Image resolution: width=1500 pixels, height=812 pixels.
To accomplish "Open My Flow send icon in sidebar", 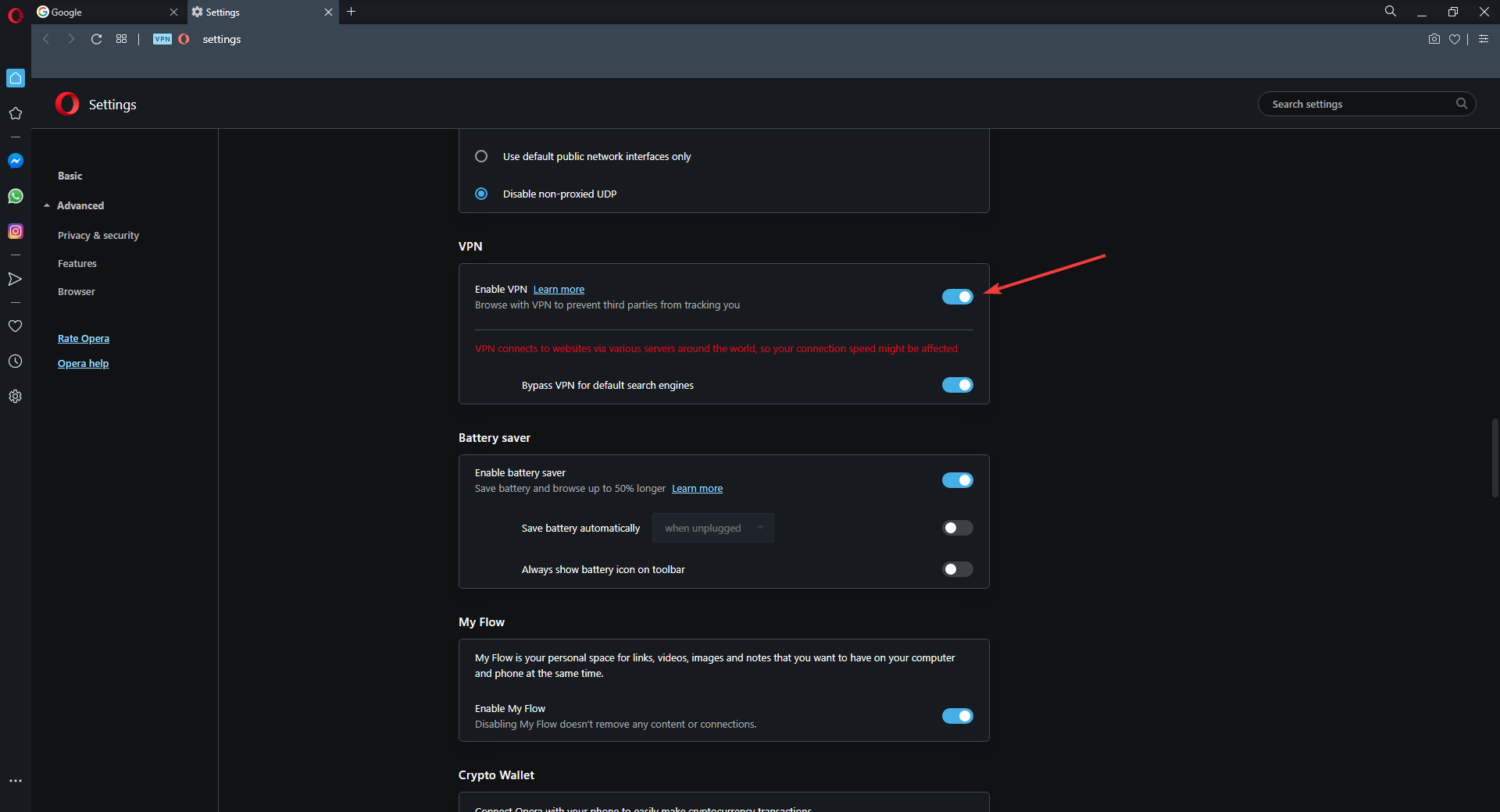I will (16, 279).
